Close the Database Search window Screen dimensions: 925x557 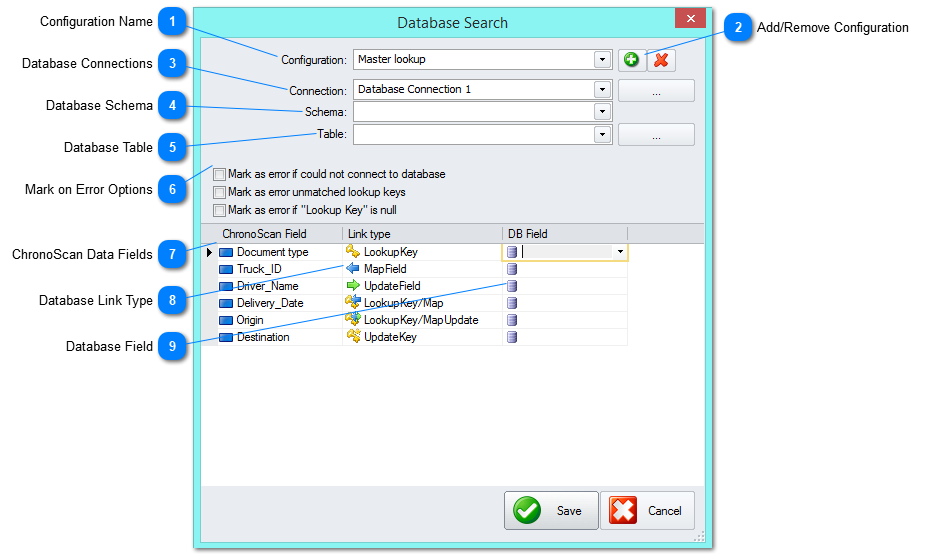691,18
